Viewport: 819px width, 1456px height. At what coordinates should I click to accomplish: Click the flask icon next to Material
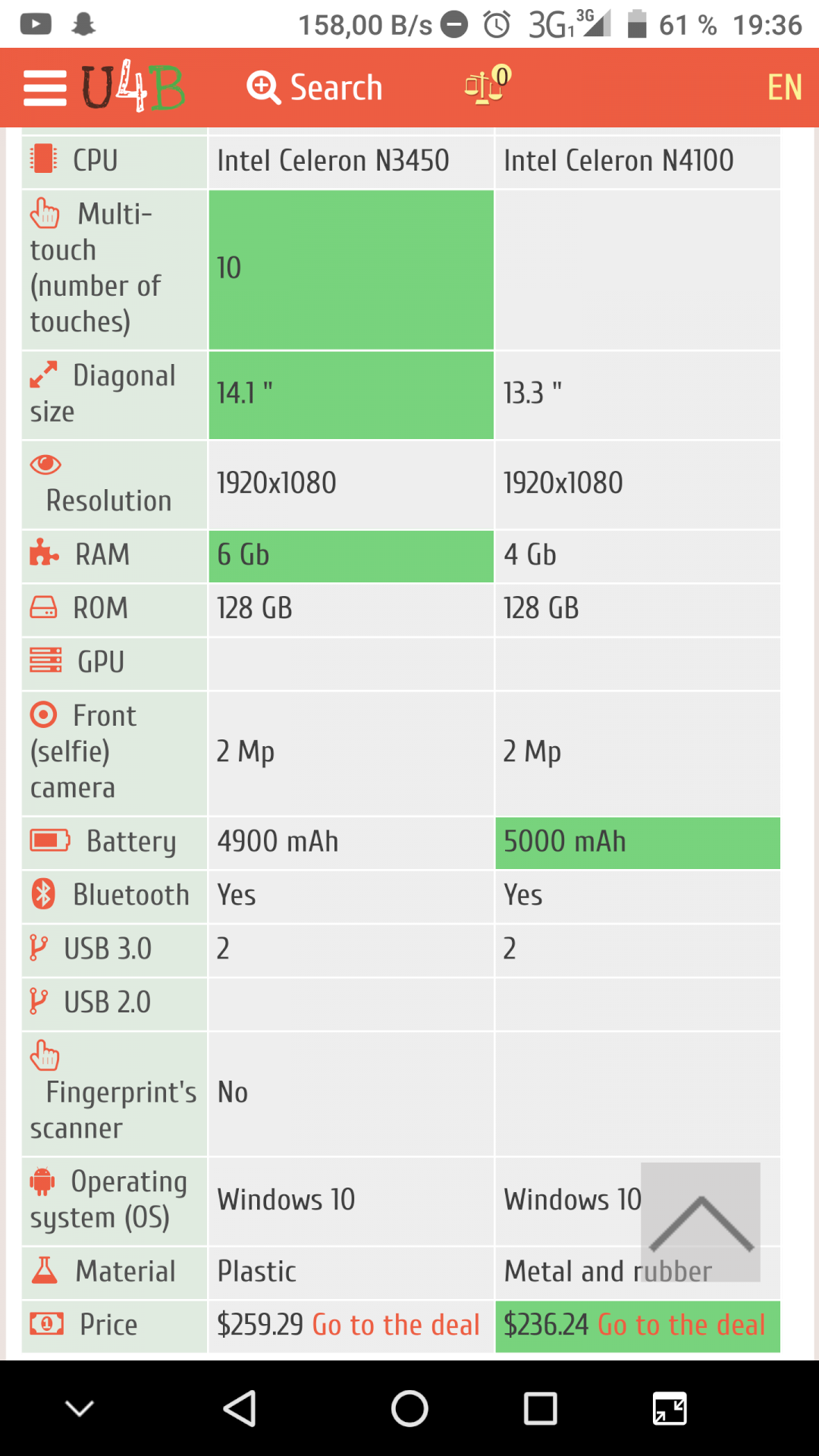[43, 1270]
